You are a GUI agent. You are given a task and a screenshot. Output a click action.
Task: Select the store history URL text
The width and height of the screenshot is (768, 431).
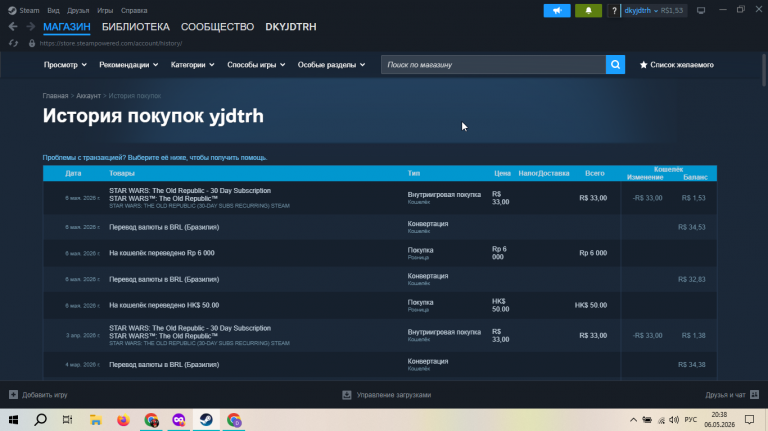[111, 43]
